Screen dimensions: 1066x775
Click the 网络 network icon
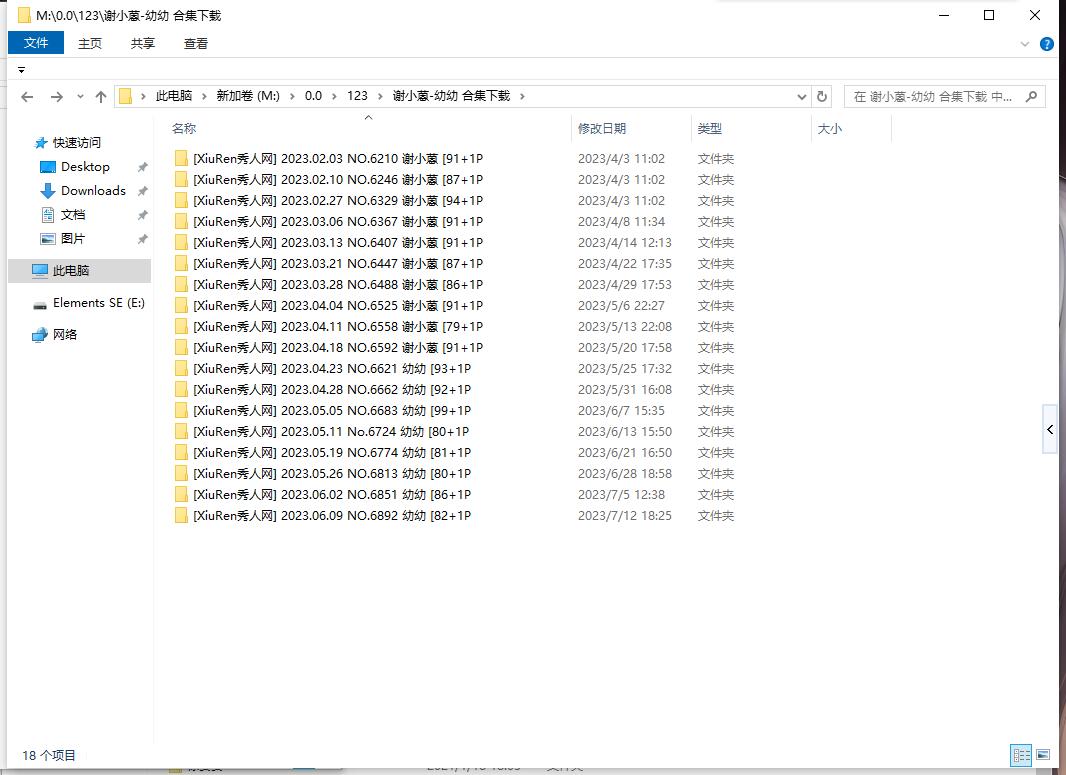pyautogui.click(x=40, y=334)
